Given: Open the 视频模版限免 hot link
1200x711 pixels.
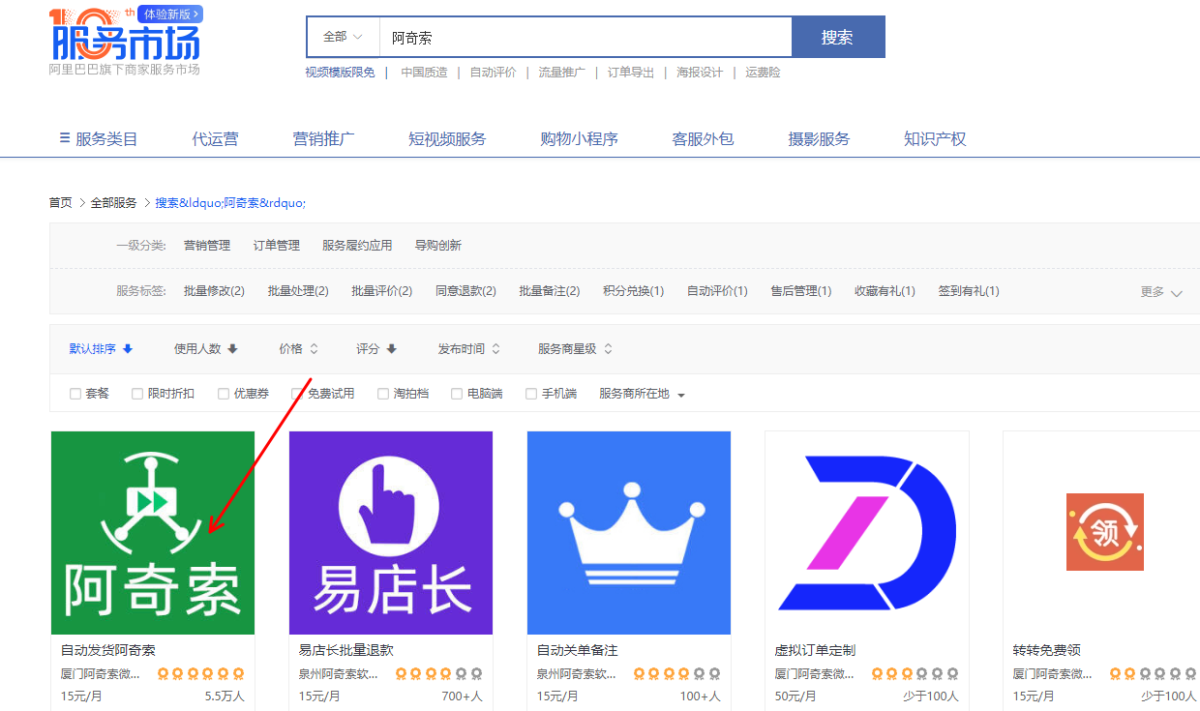Looking at the screenshot, I should pos(340,72).
